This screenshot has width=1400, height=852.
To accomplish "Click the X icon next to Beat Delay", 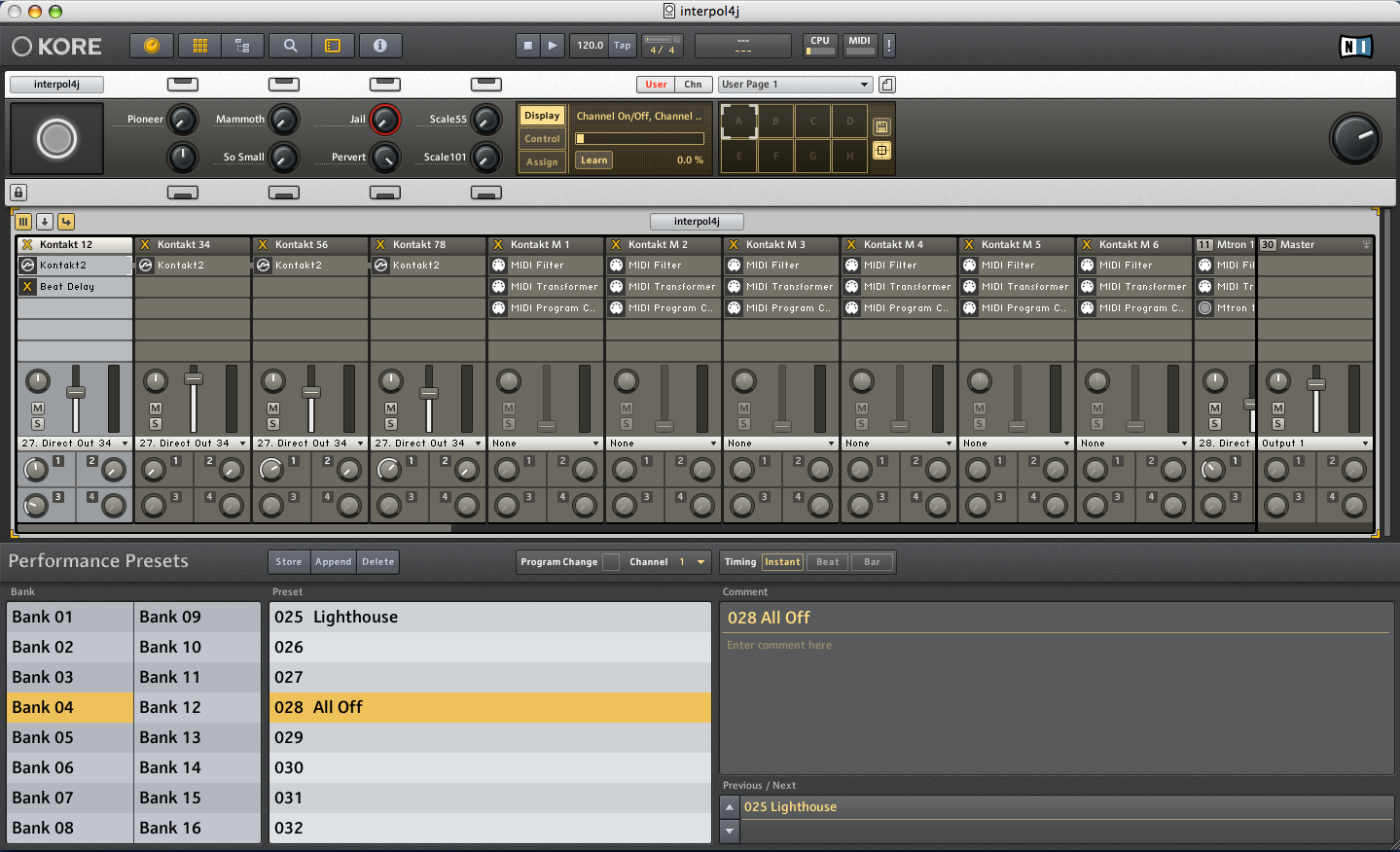I will (27, 287).
